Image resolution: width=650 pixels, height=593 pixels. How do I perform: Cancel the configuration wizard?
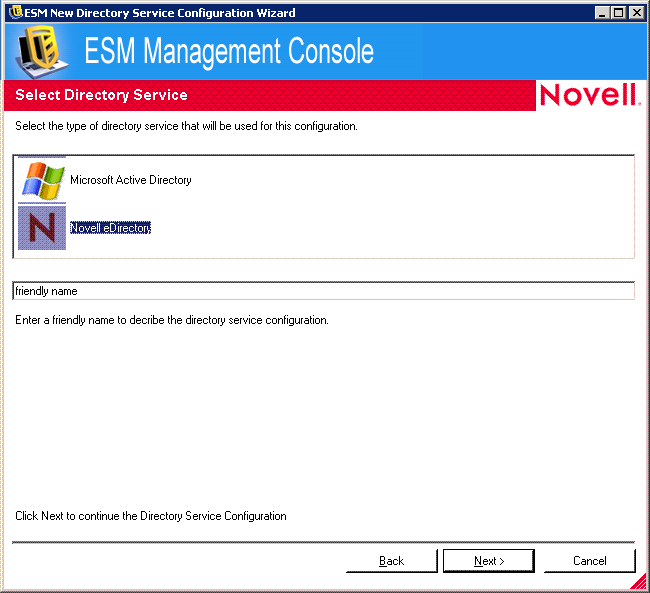(589, 561)
